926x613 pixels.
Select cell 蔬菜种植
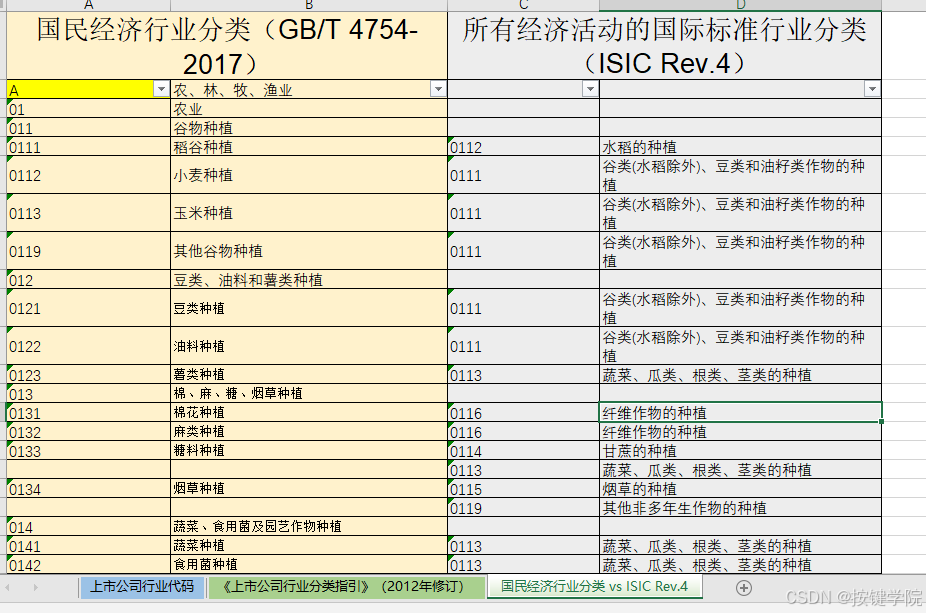[309, 545]
